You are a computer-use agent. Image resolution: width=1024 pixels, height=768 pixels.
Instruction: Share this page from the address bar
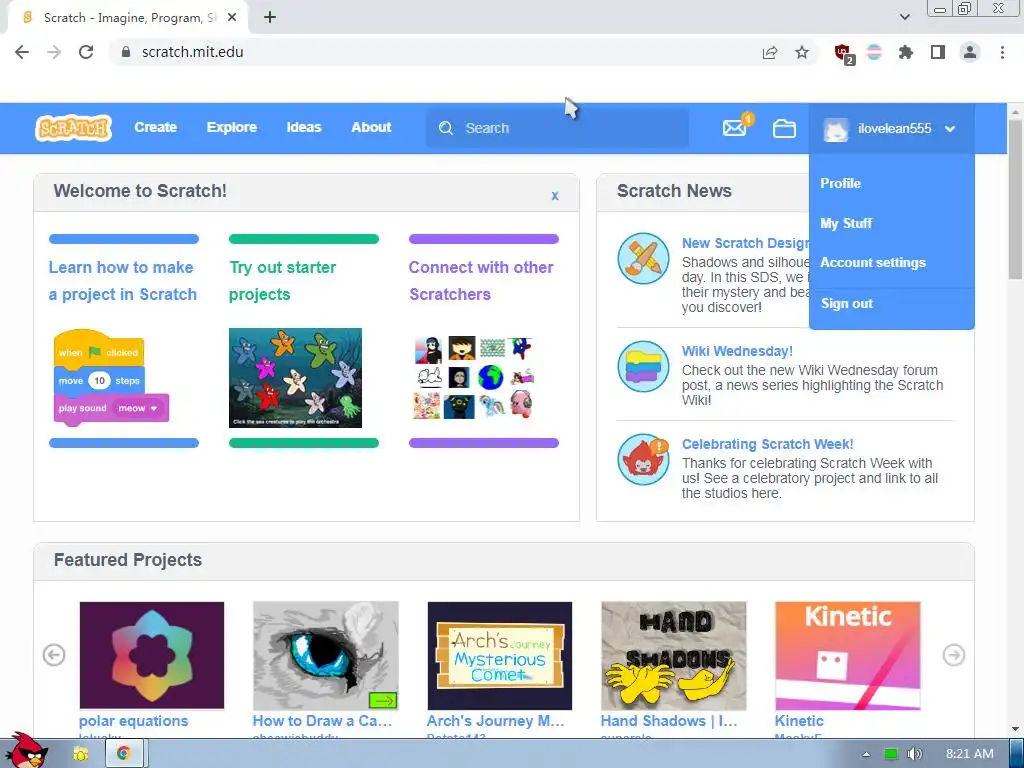(770, 52)
